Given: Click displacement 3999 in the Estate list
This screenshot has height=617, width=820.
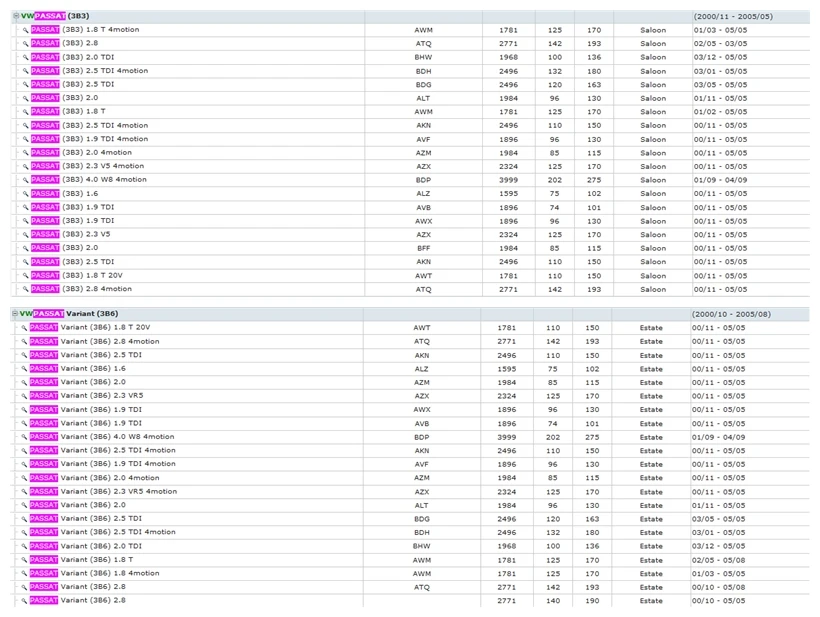Looking at the screenshot, I should click(506, 437).
